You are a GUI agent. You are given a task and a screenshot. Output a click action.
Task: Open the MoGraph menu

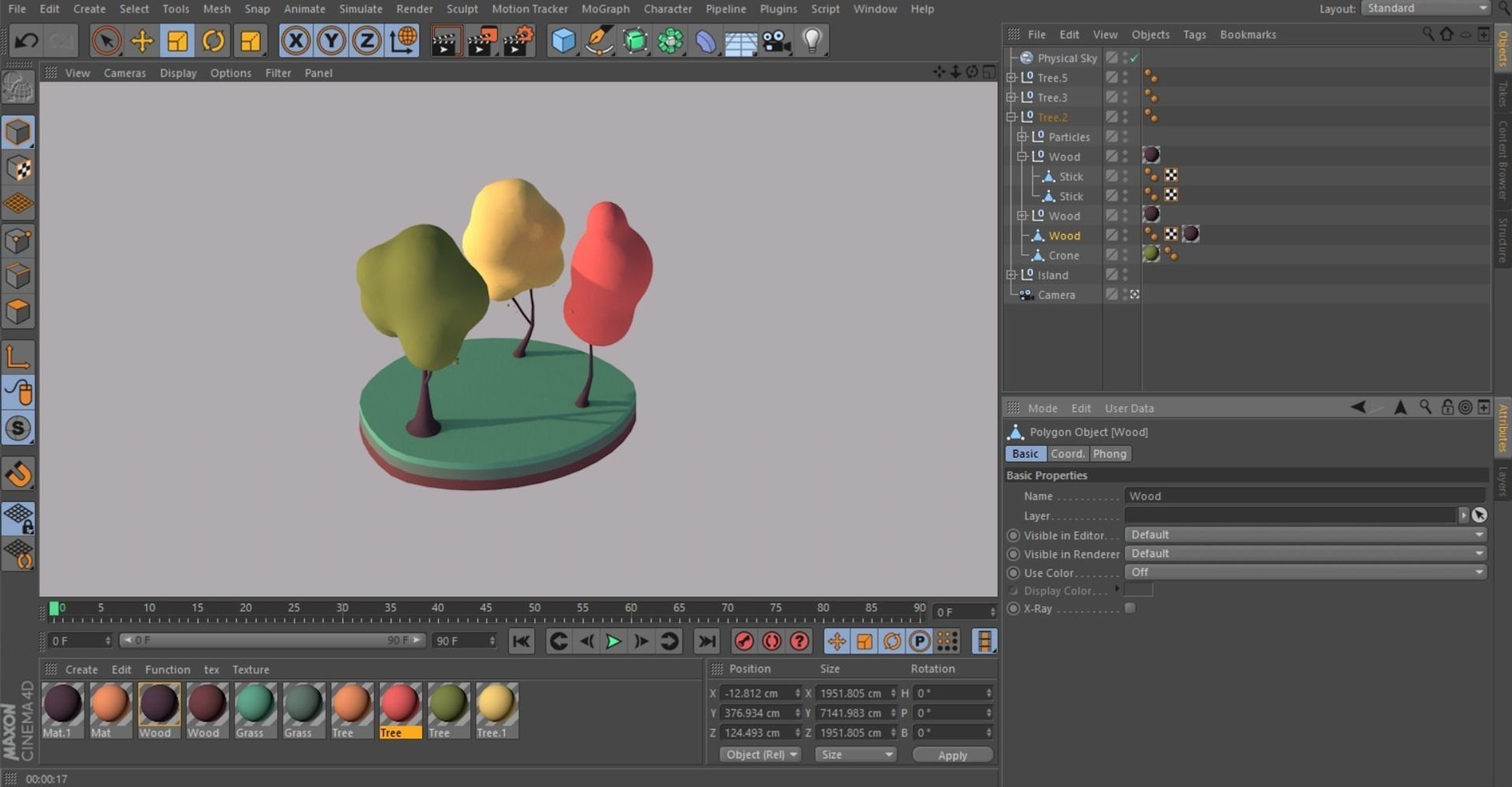[605, 9]
